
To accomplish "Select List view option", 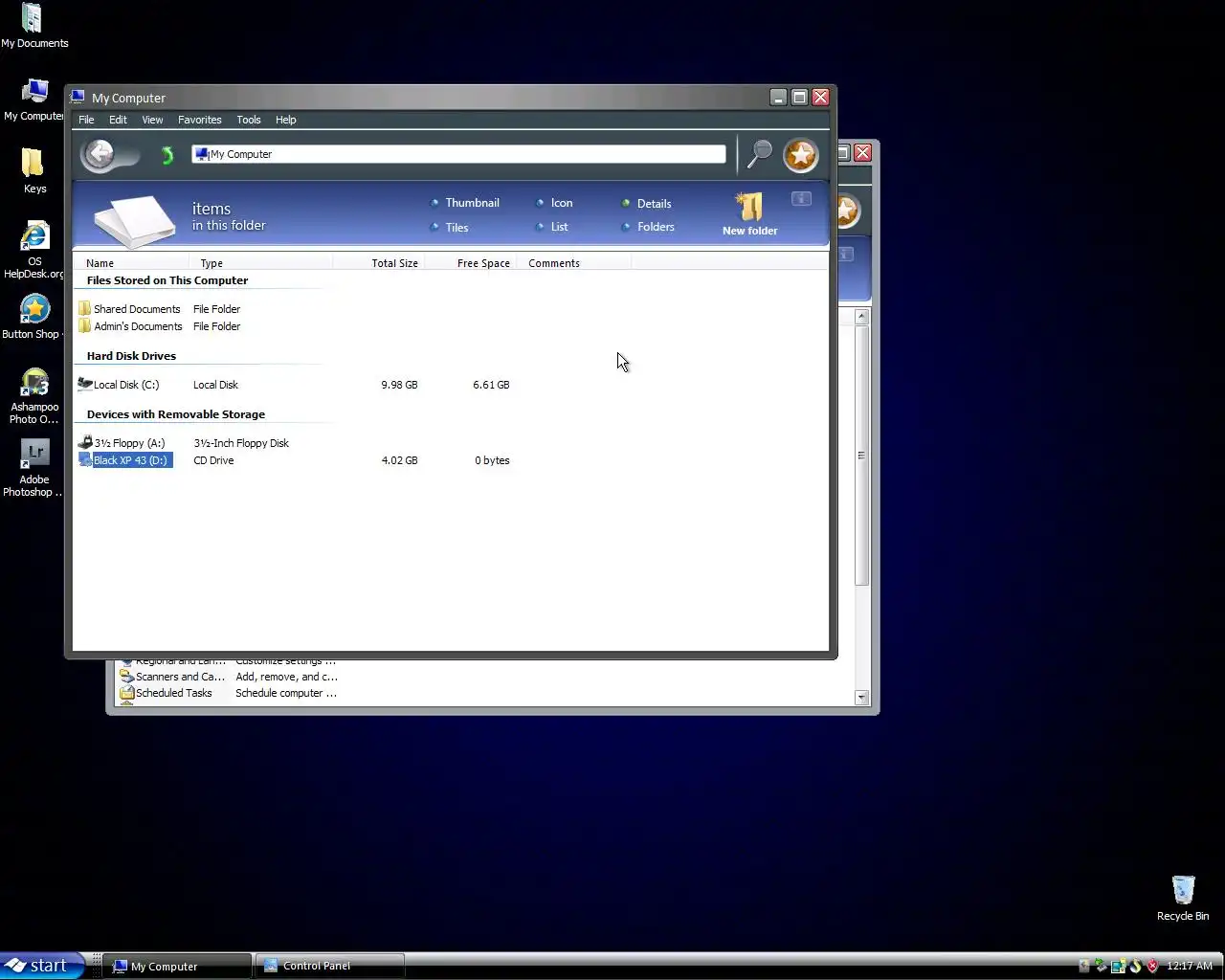I will (x=552, y=227).
